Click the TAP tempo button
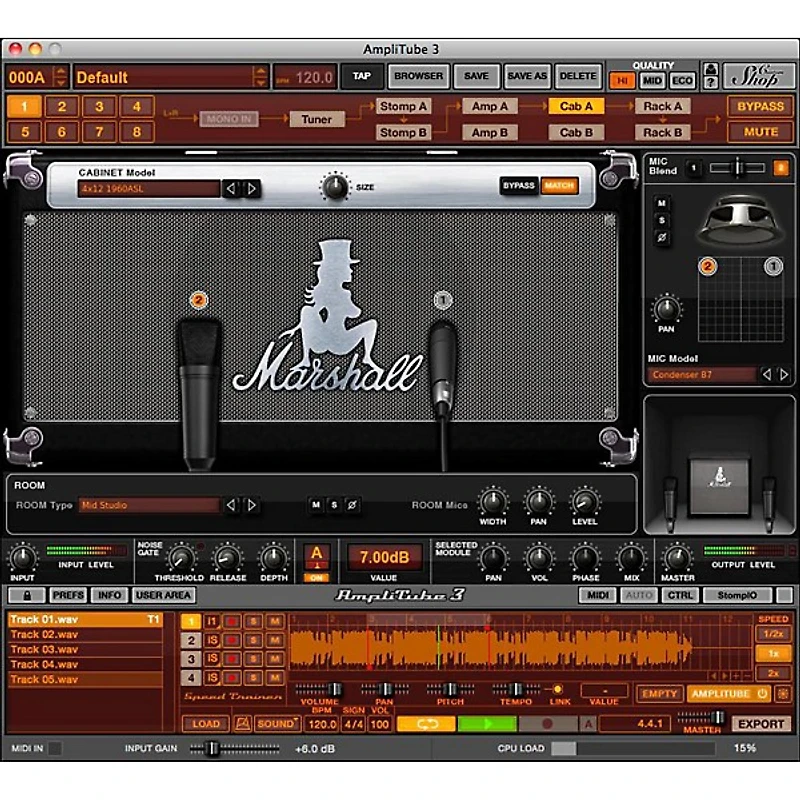 [362, 76]
